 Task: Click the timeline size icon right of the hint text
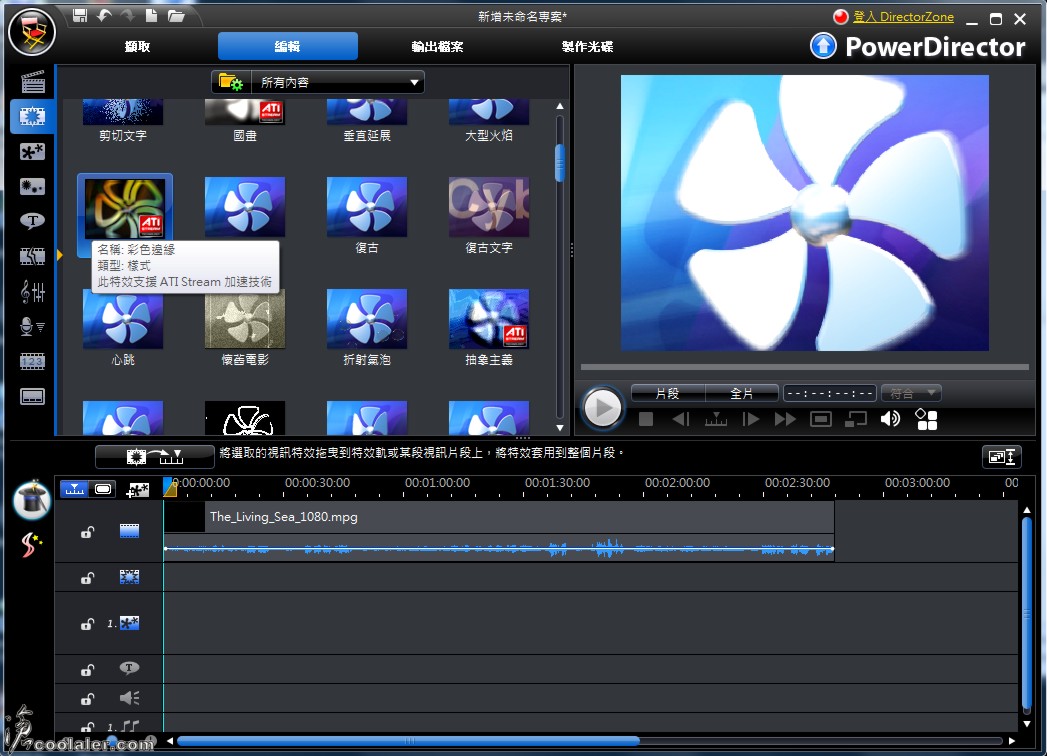pos(1002,457)
